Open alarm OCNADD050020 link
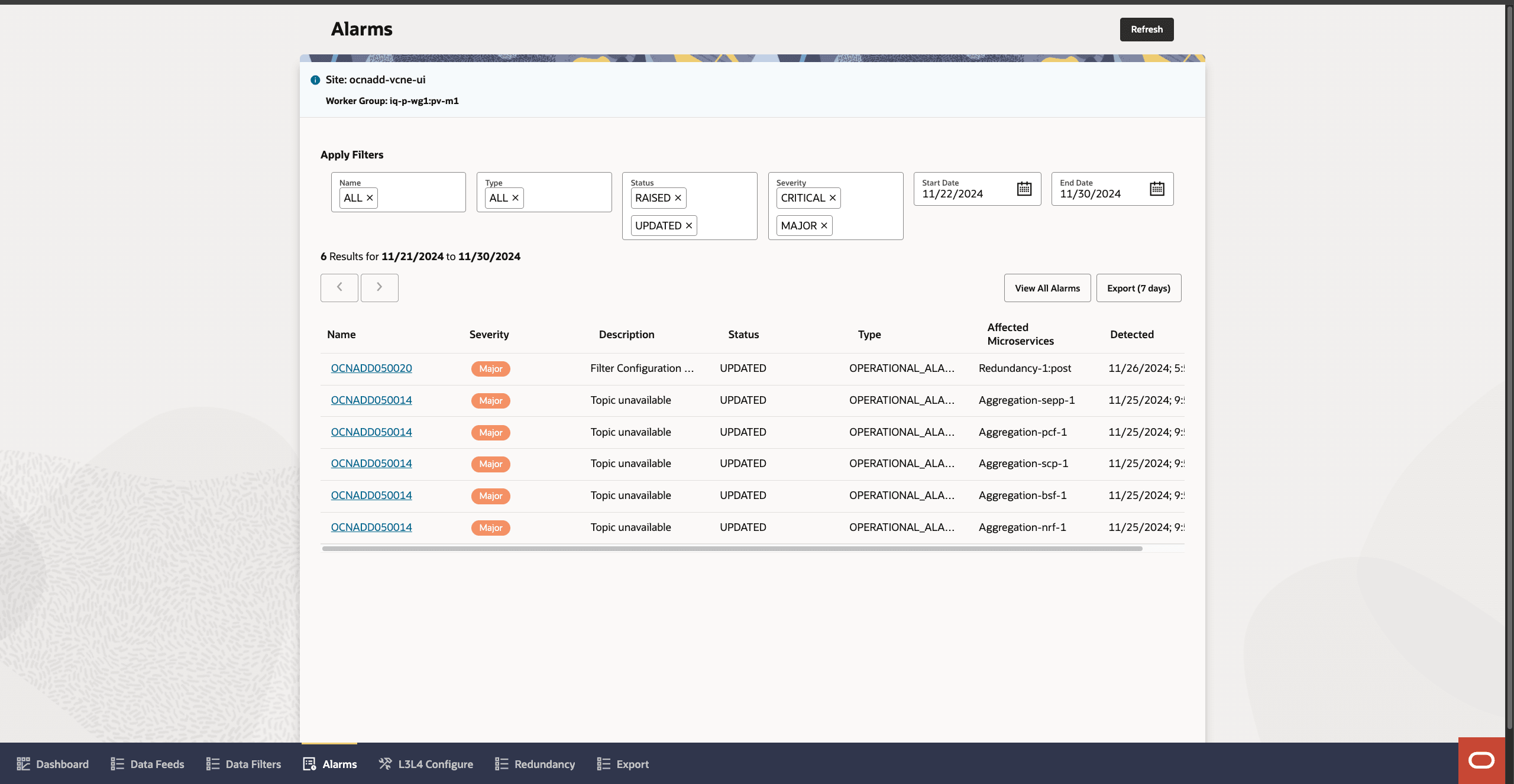Viewport: 1514px width, 784px height. [371, 368]
